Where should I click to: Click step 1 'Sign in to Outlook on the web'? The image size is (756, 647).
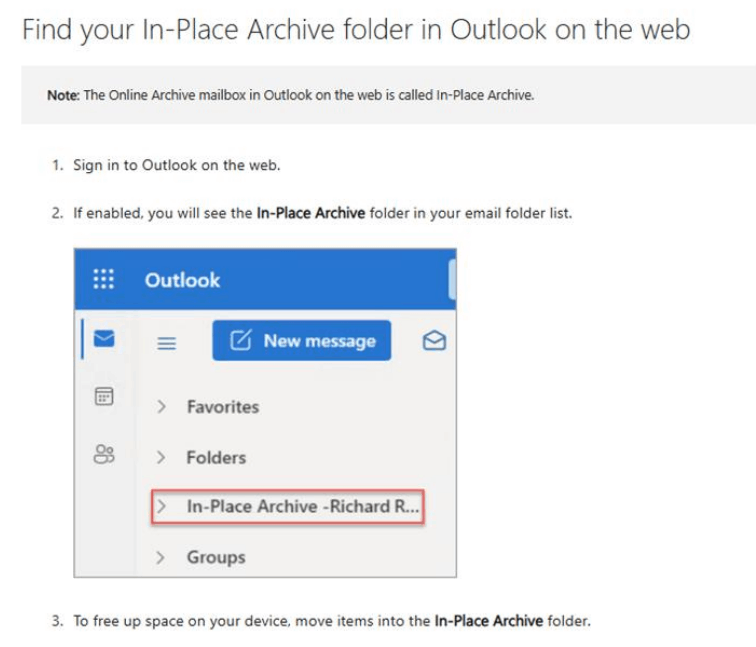point(176,165)
